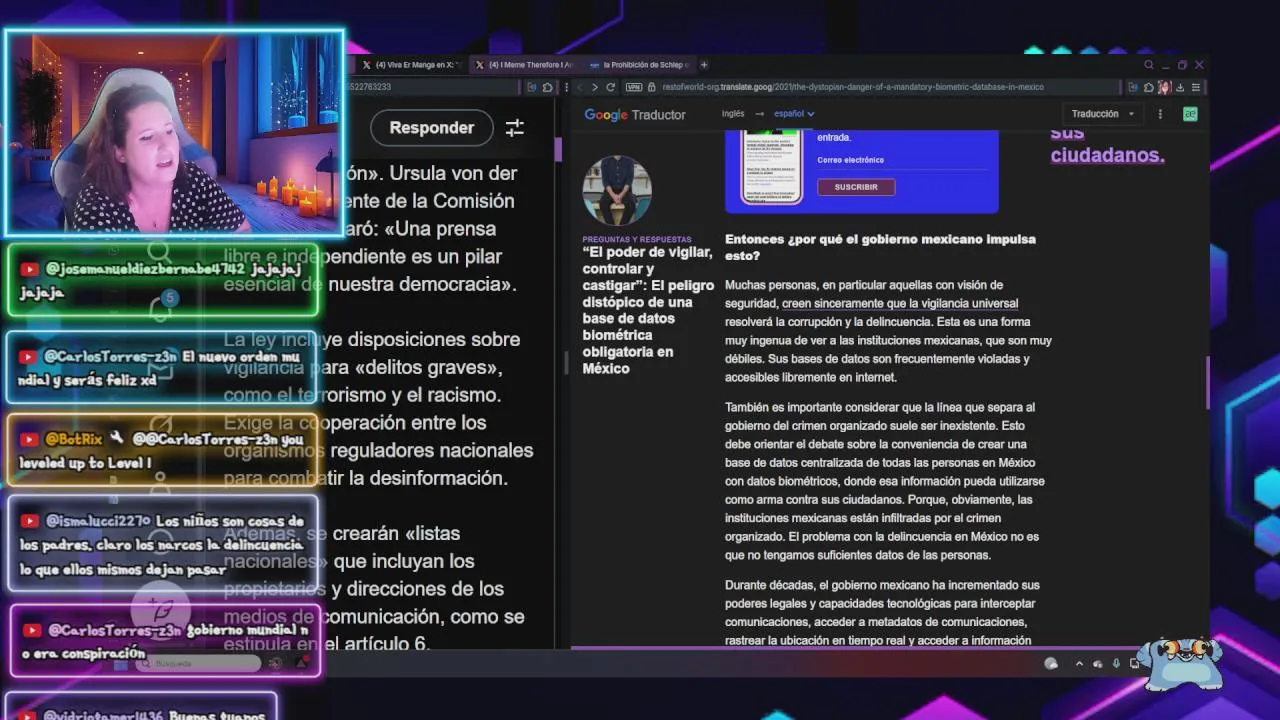The width and height of the screenshot is (1280, 720).
Task: Click the green 'ae' extension icon
Action: point(1190,114)
